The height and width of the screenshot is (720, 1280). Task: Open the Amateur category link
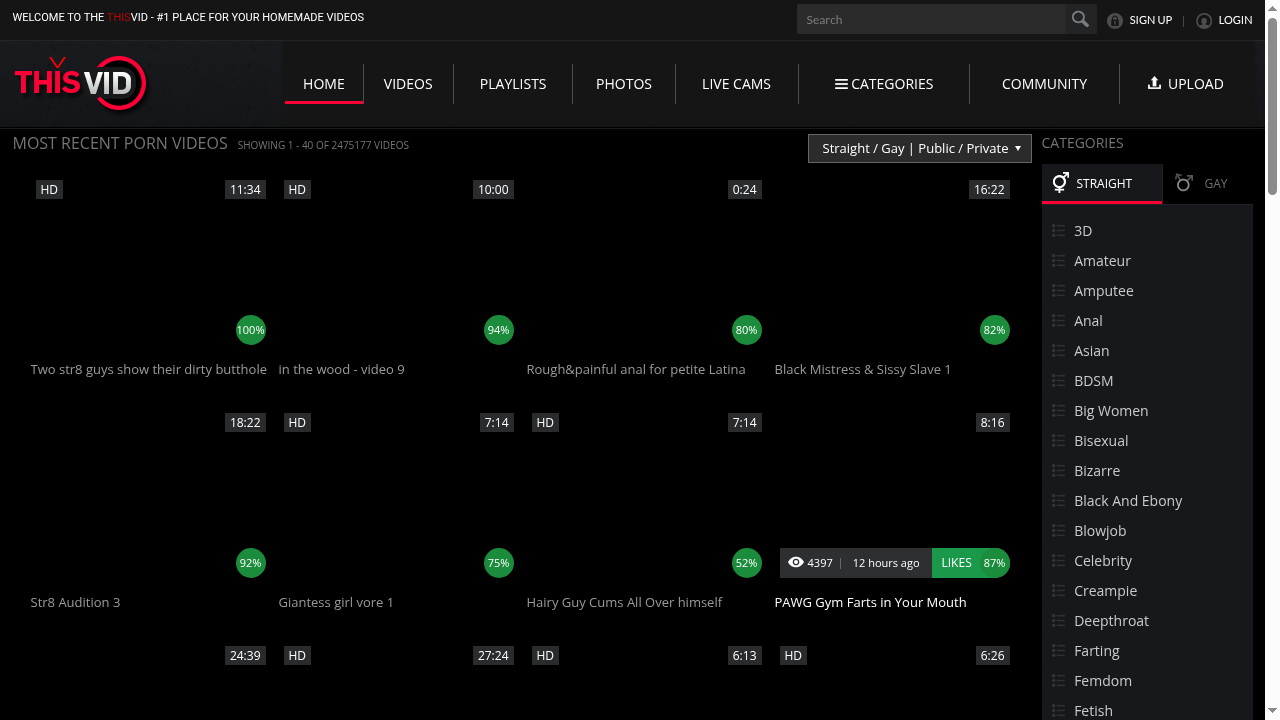(1102, 261)
